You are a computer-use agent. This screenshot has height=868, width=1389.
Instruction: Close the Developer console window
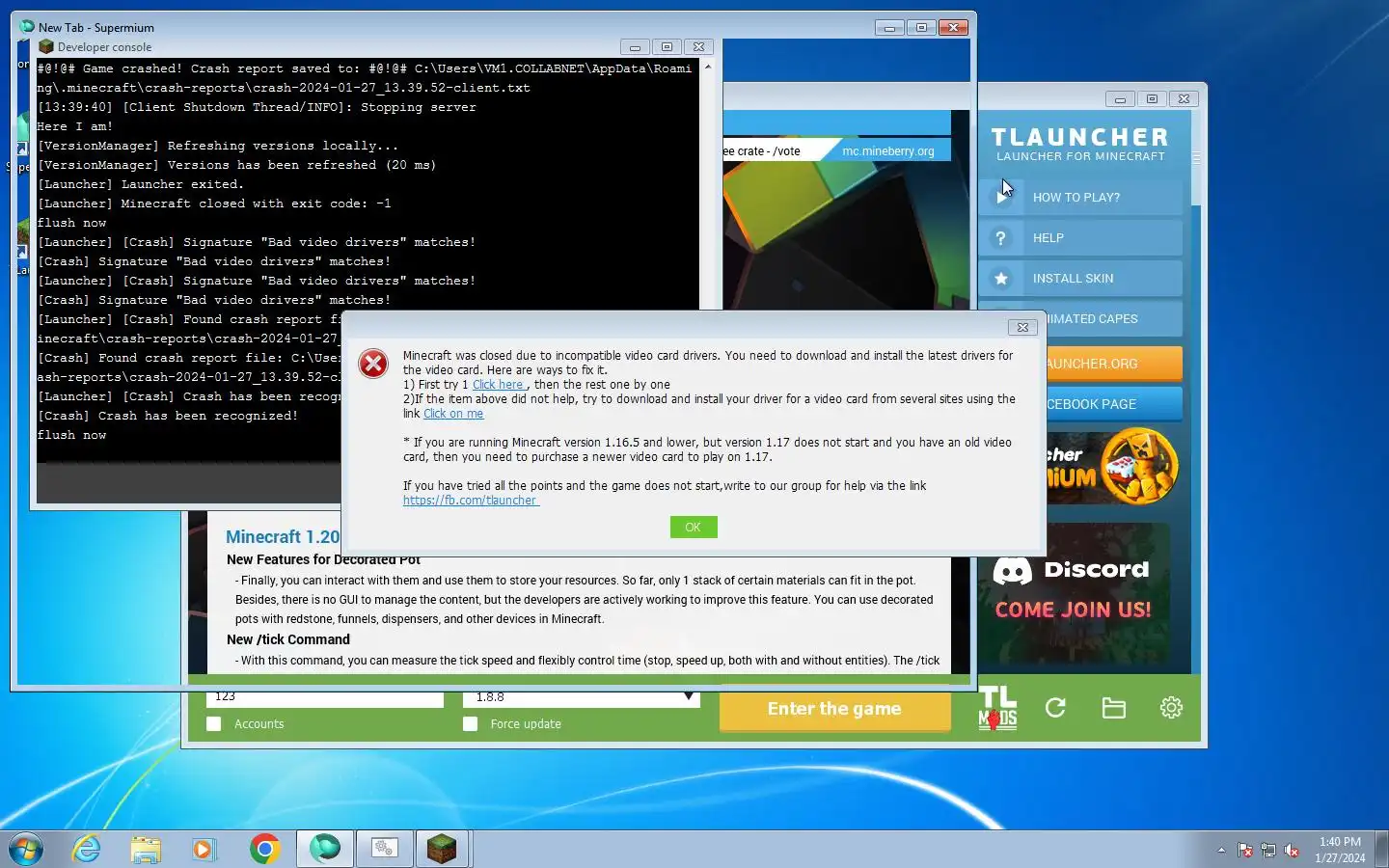point(699,46)
